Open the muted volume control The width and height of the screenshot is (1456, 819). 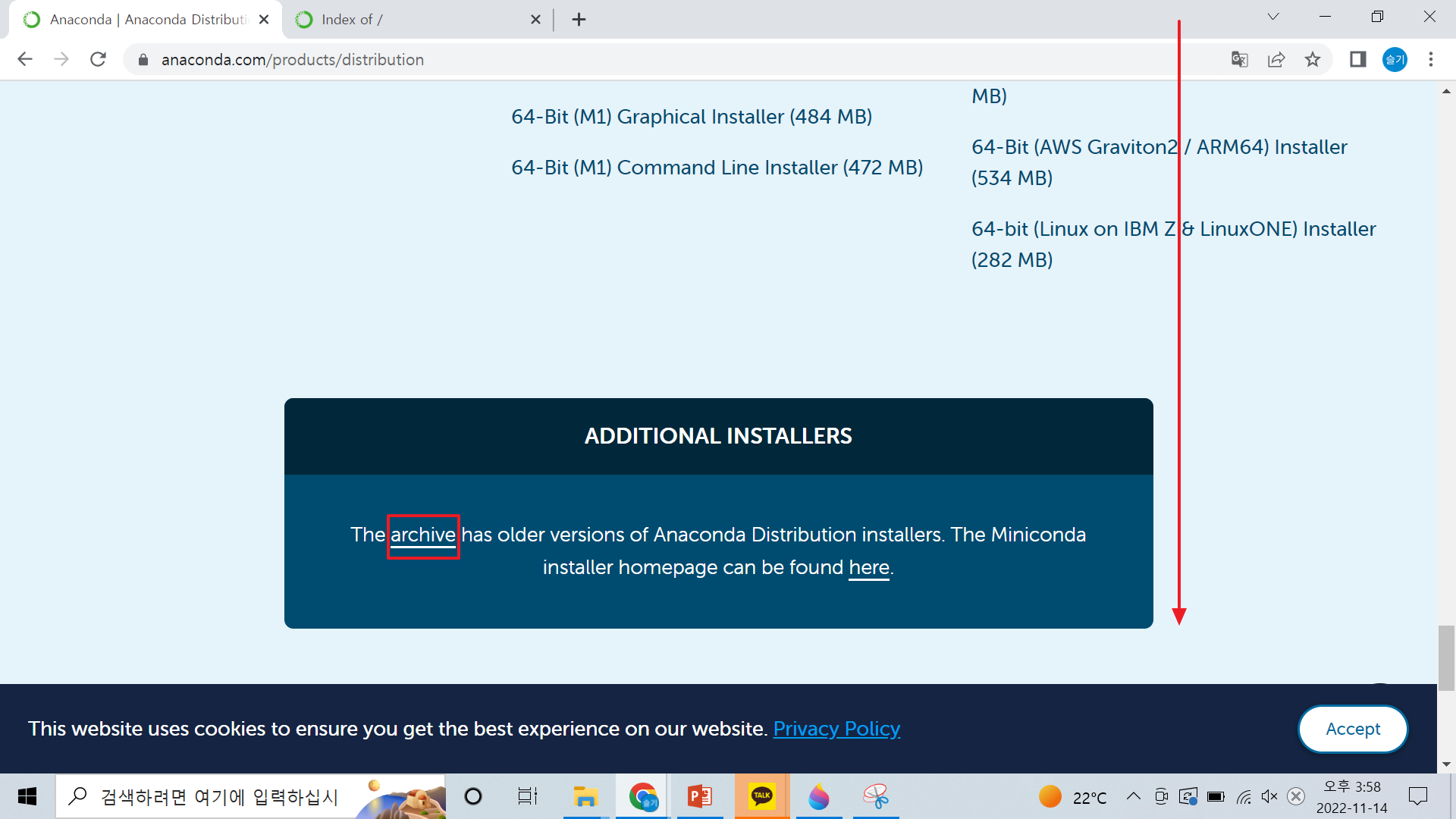[x=1269, y=796]
